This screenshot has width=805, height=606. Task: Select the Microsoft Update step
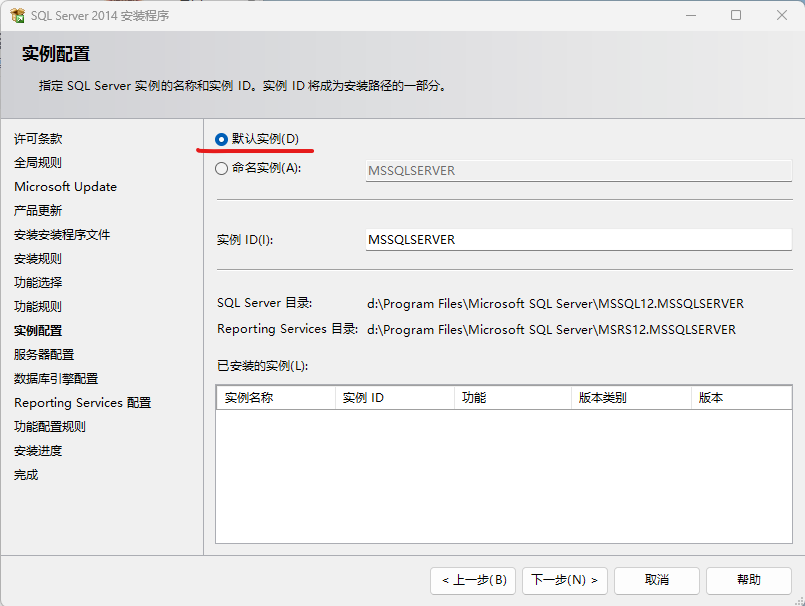pos(66,187)
